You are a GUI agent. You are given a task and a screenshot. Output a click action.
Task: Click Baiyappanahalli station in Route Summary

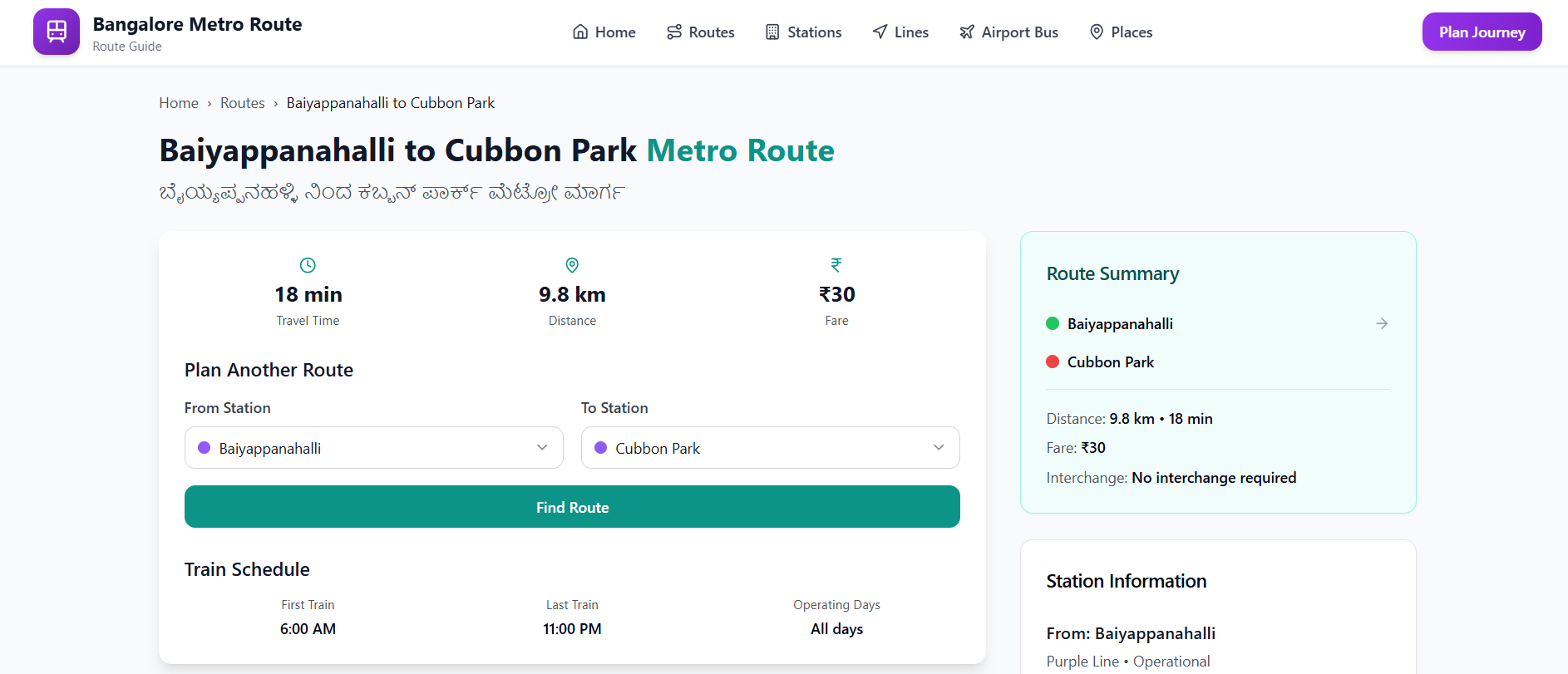pyautogui.click(x=1120, y=323)
